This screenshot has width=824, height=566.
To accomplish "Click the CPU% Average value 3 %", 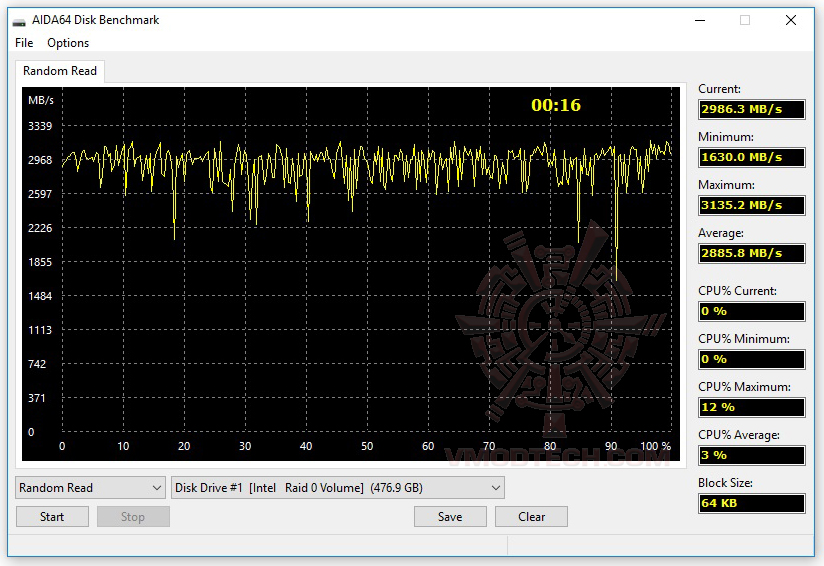I will click(751, 455).
